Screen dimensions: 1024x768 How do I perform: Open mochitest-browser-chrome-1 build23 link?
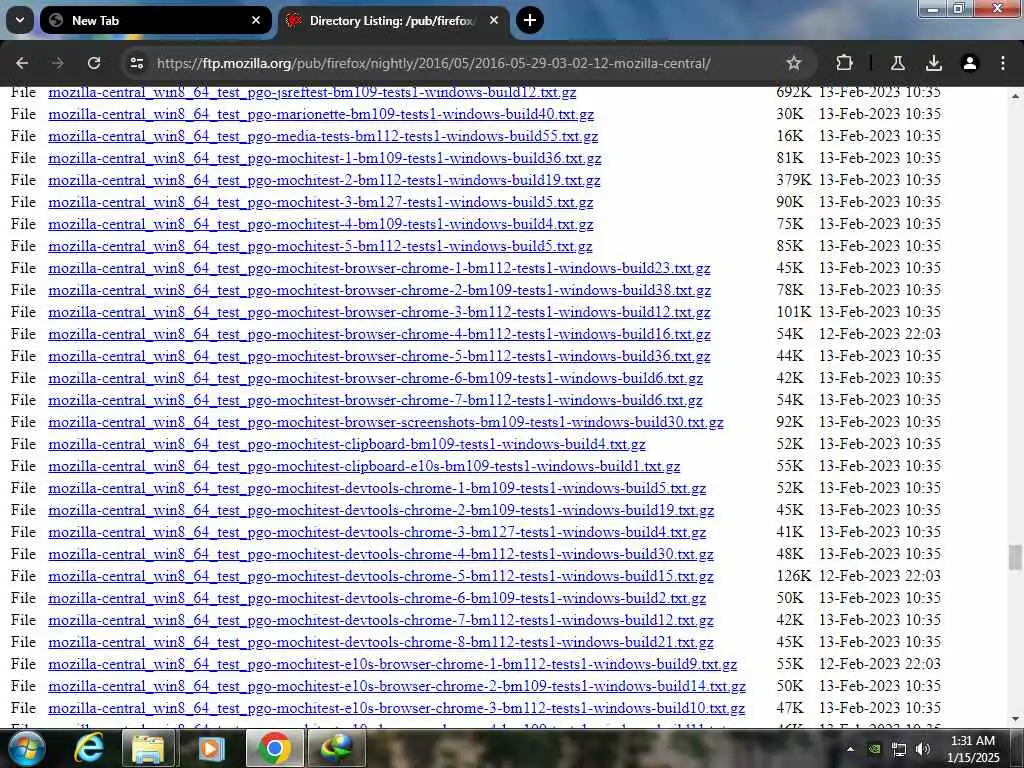379,268
